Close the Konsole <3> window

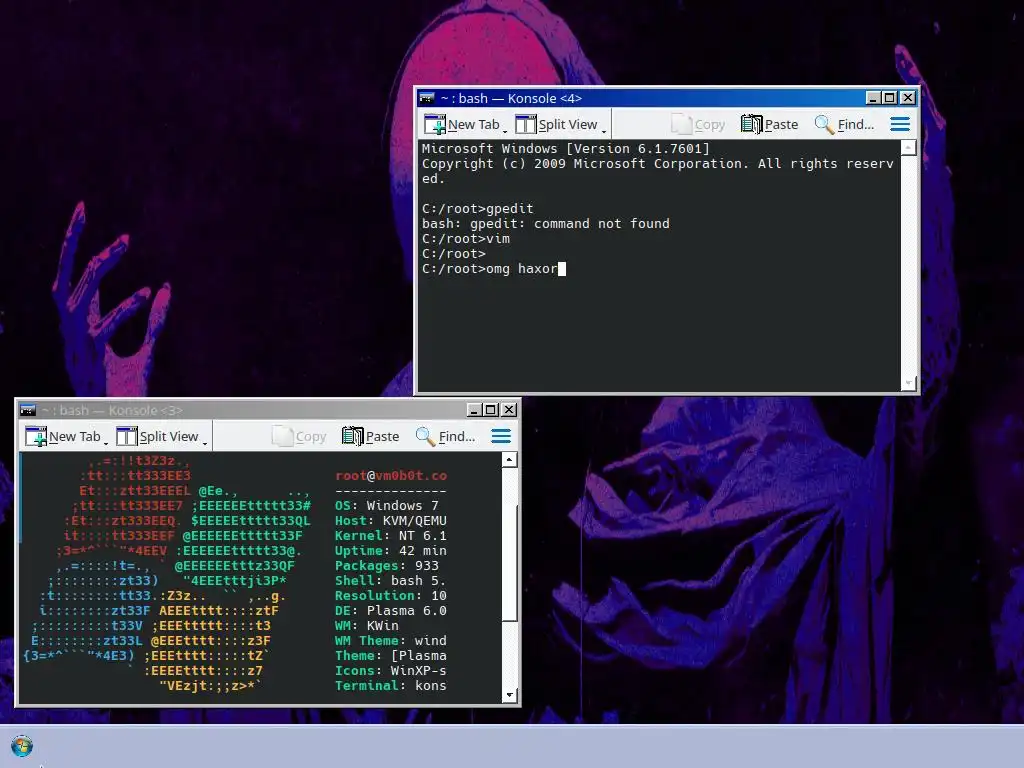pyautogui.click(x=509, y=410)
